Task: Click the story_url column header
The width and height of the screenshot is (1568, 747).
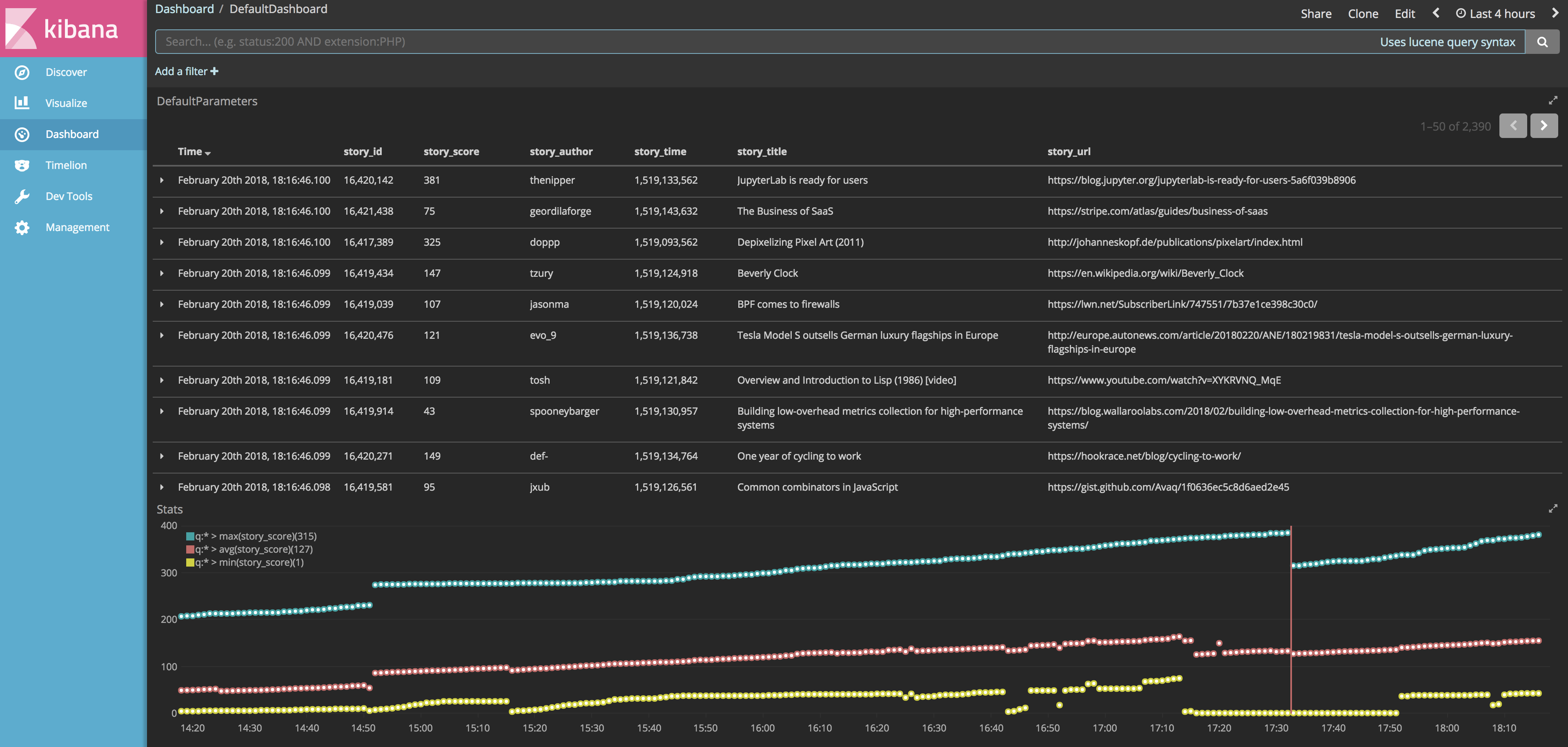Action: pos(1068,151)
